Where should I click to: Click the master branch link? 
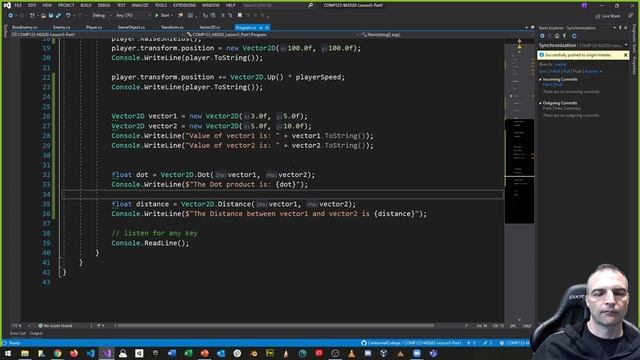[560, 64]
